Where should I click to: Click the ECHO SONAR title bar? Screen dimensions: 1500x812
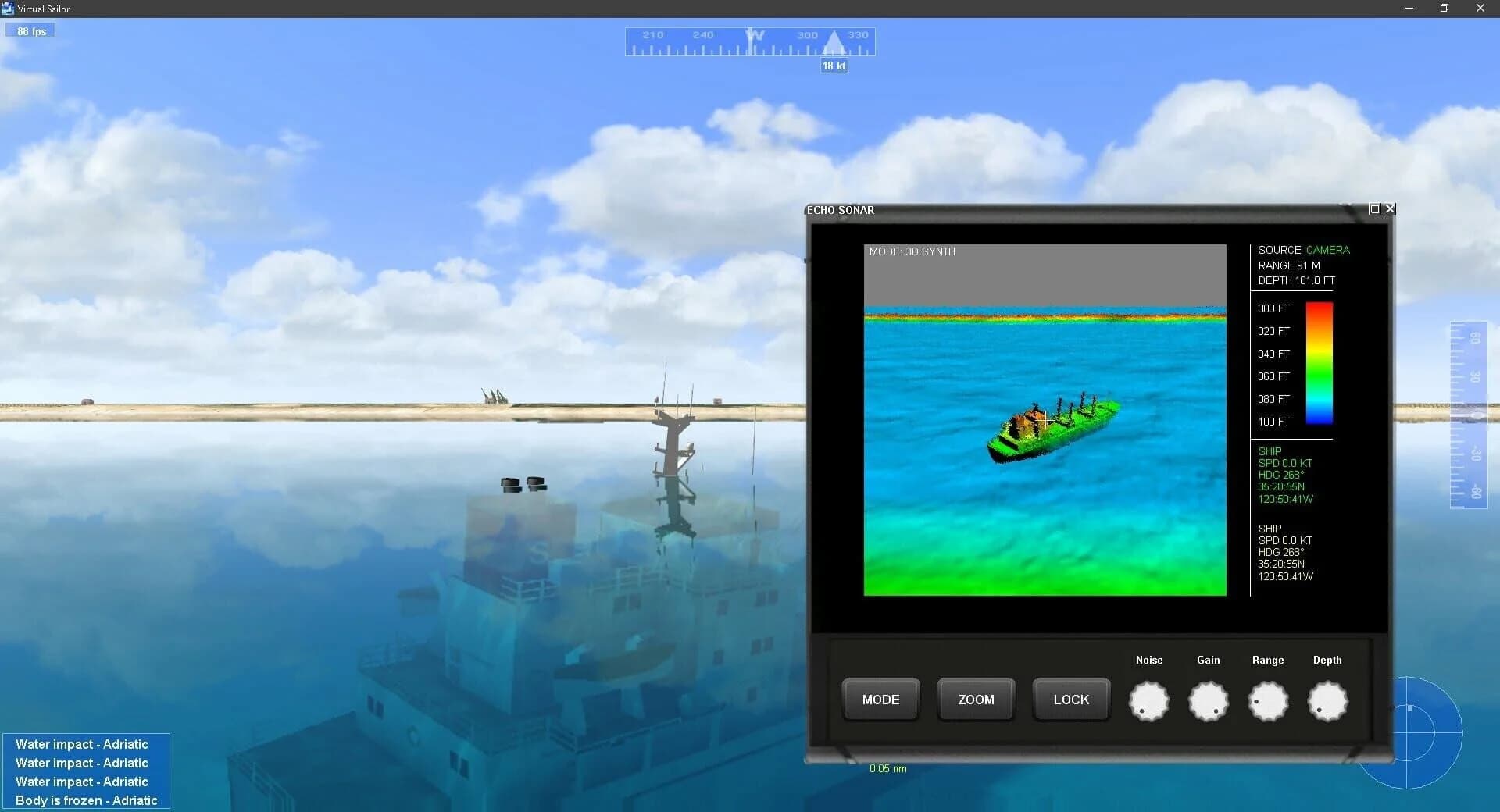[840, 210]
